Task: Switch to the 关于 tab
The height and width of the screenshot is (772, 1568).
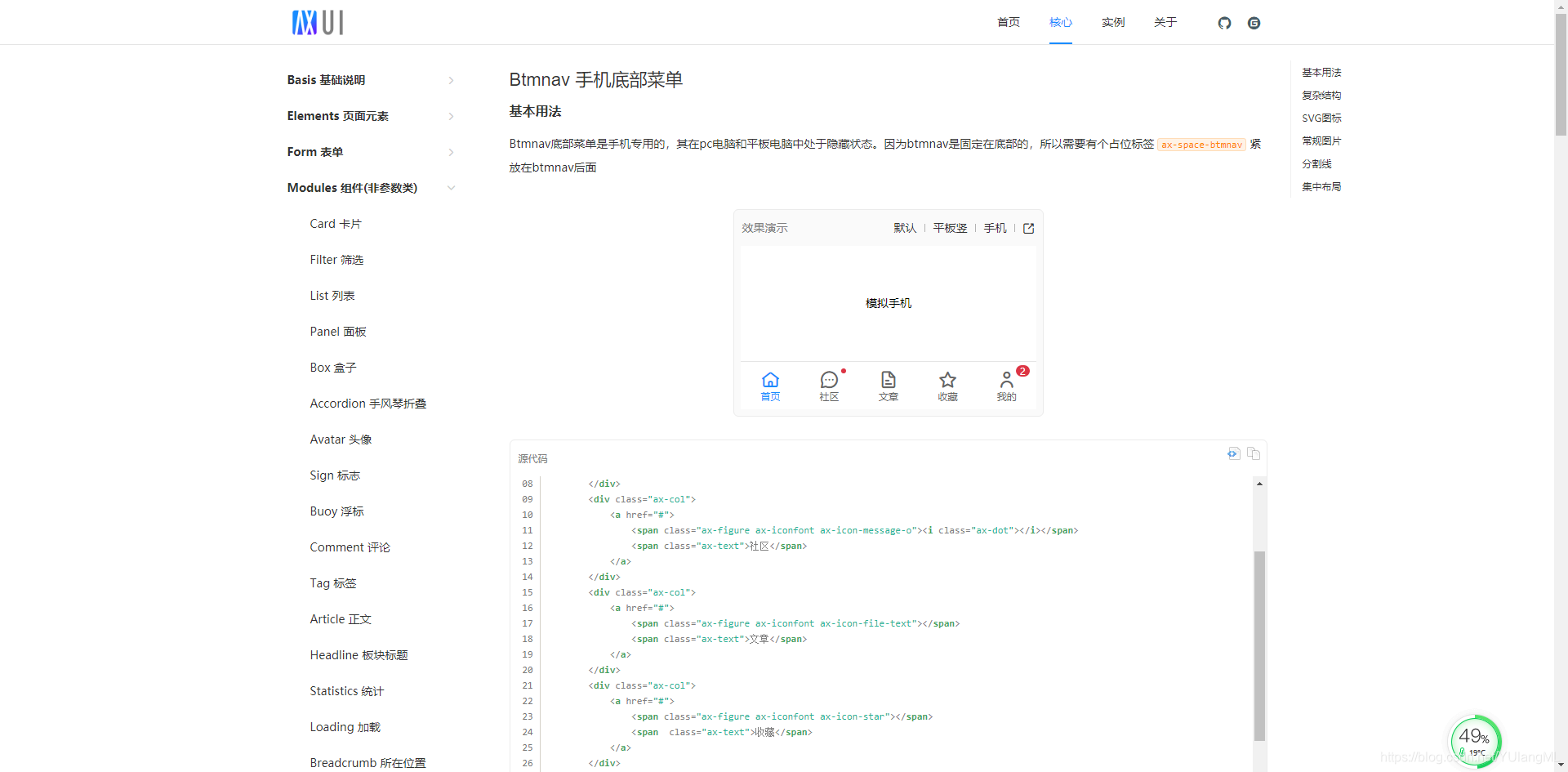Action: point(1165,22)
